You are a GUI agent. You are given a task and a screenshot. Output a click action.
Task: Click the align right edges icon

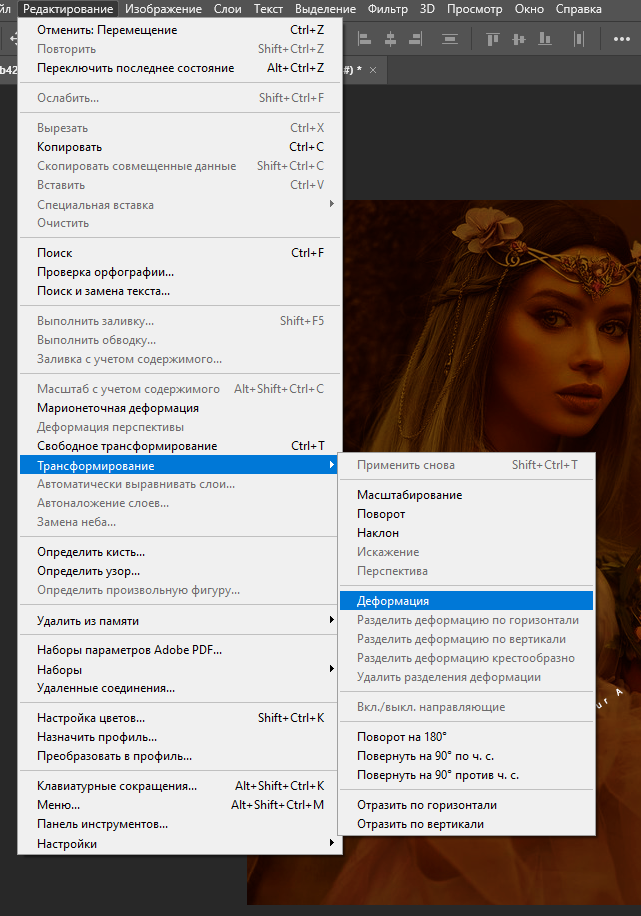click(x=415, y=41)
